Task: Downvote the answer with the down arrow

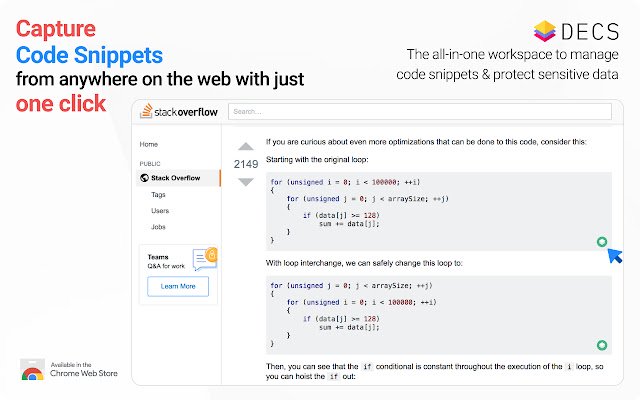Action: (246, 182)
